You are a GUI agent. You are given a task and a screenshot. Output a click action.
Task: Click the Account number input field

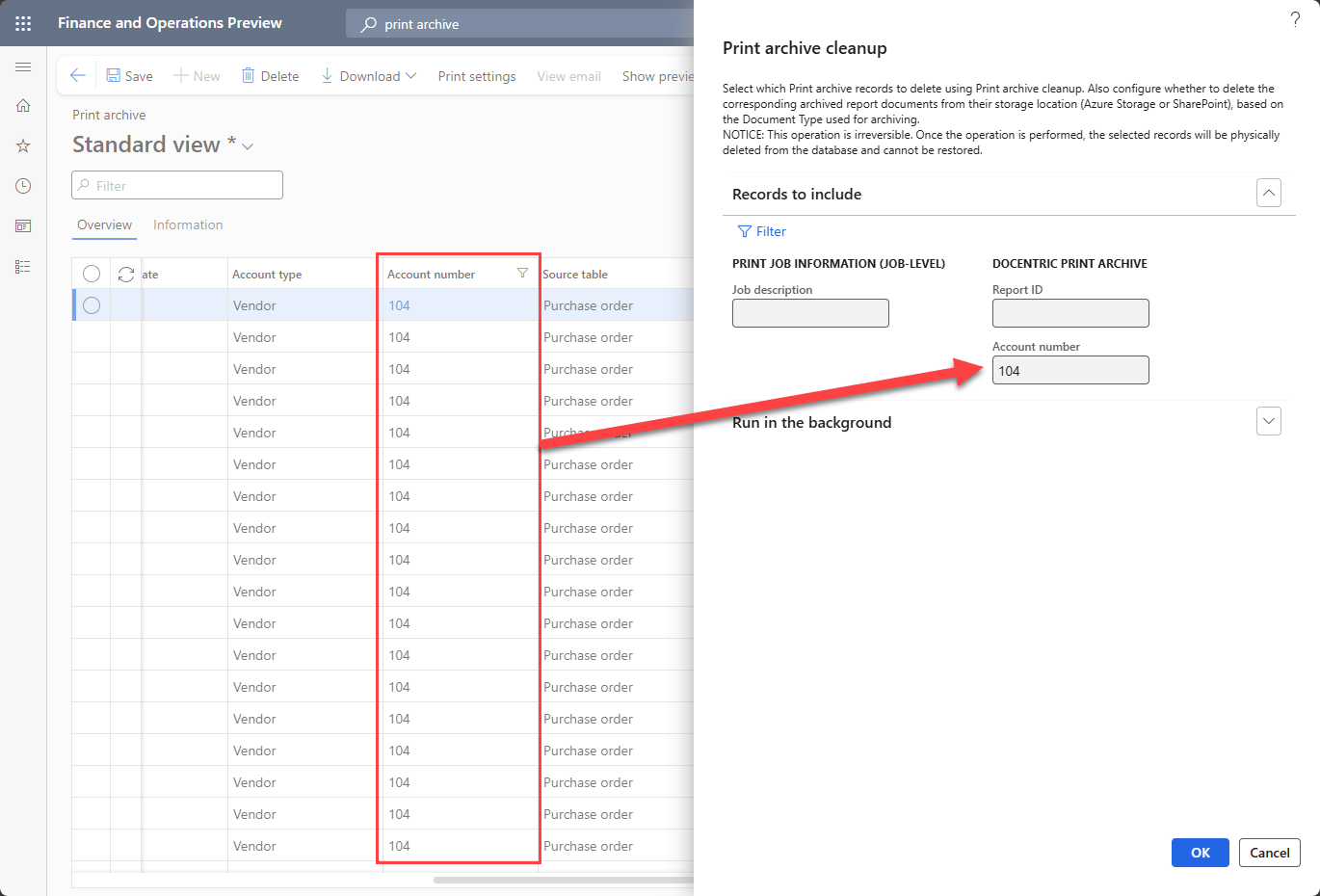[1069, 371]
